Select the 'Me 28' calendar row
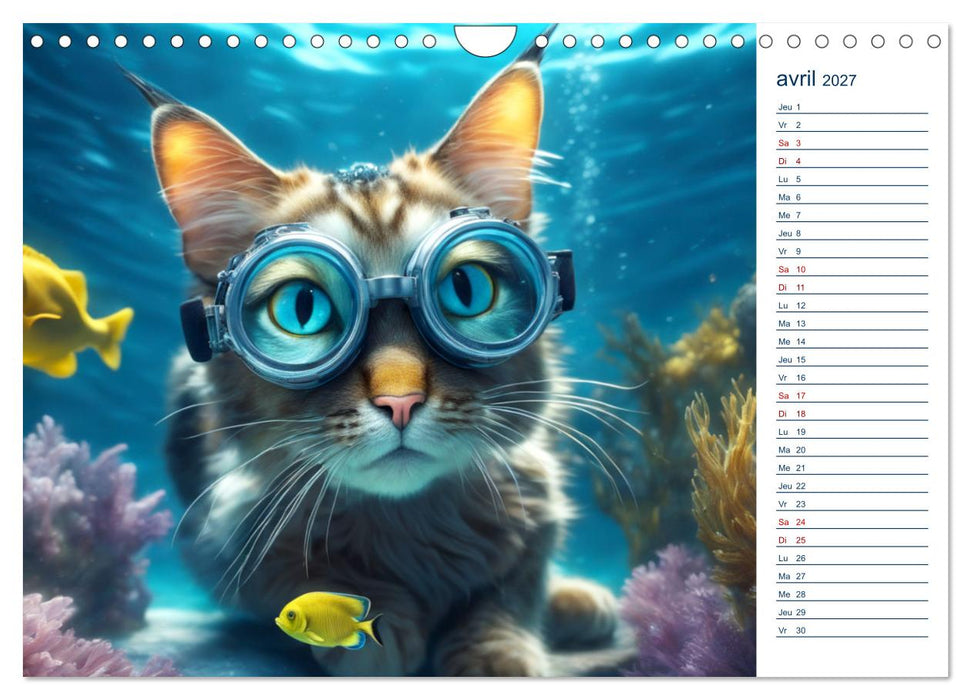Screen dimensions: 971x700 851,593
